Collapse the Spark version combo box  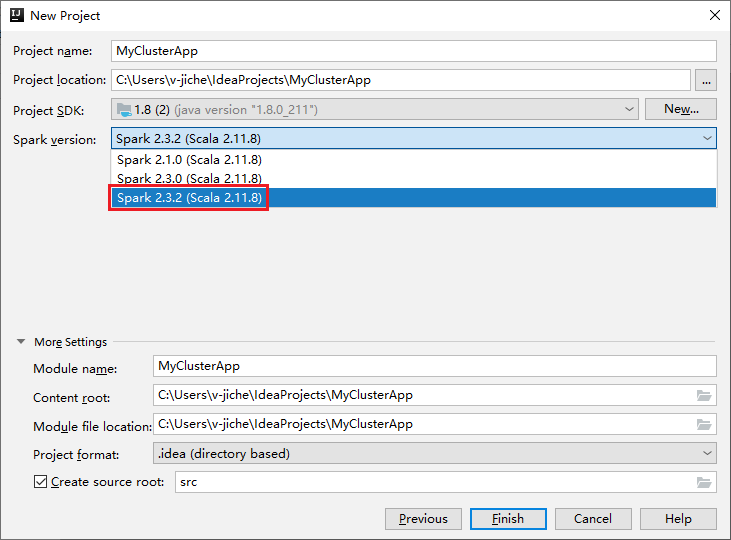[707, 138]
